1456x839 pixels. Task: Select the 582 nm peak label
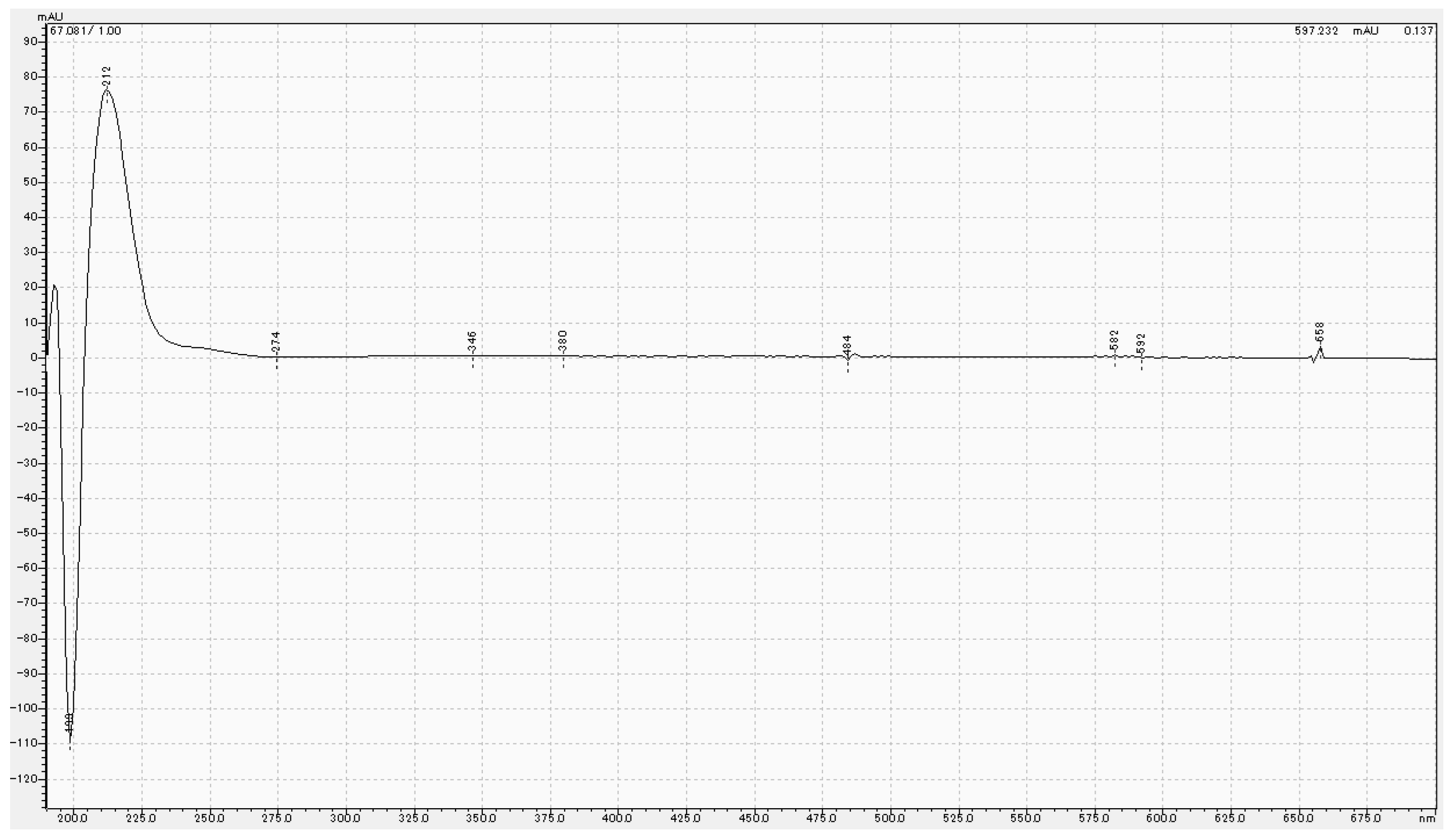click(1114, 340)
